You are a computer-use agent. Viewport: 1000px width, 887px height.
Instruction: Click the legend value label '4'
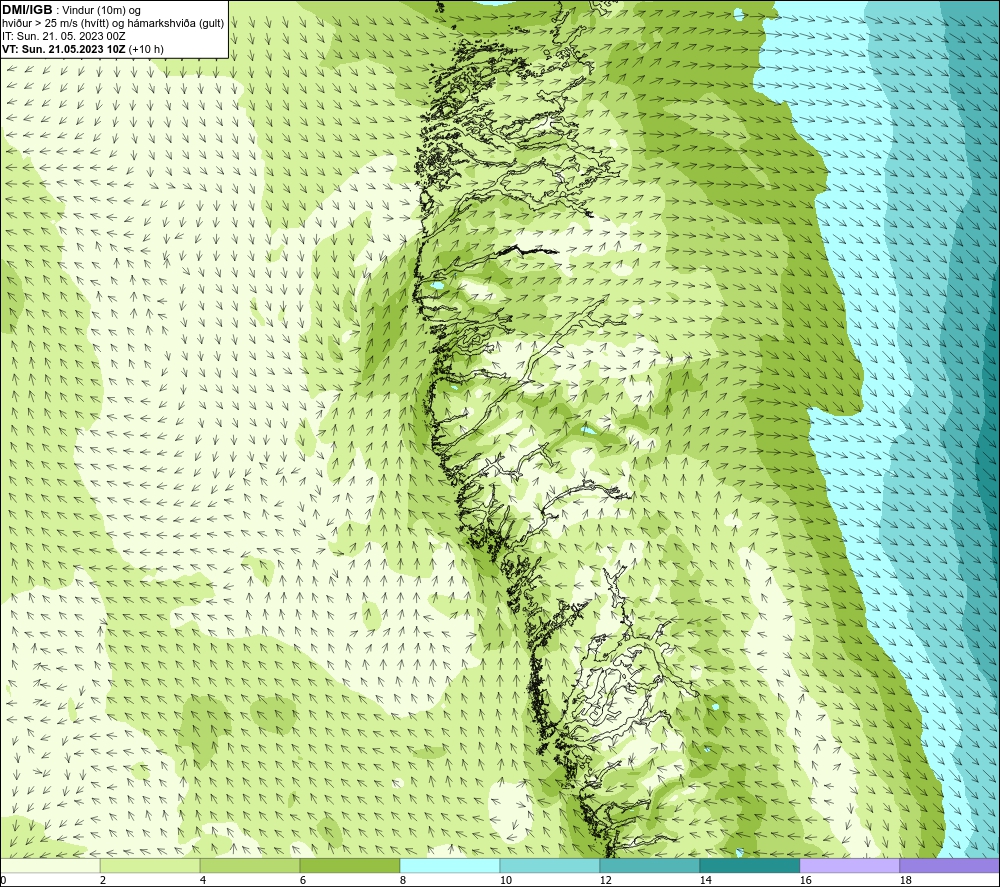[x=203, y=880]
